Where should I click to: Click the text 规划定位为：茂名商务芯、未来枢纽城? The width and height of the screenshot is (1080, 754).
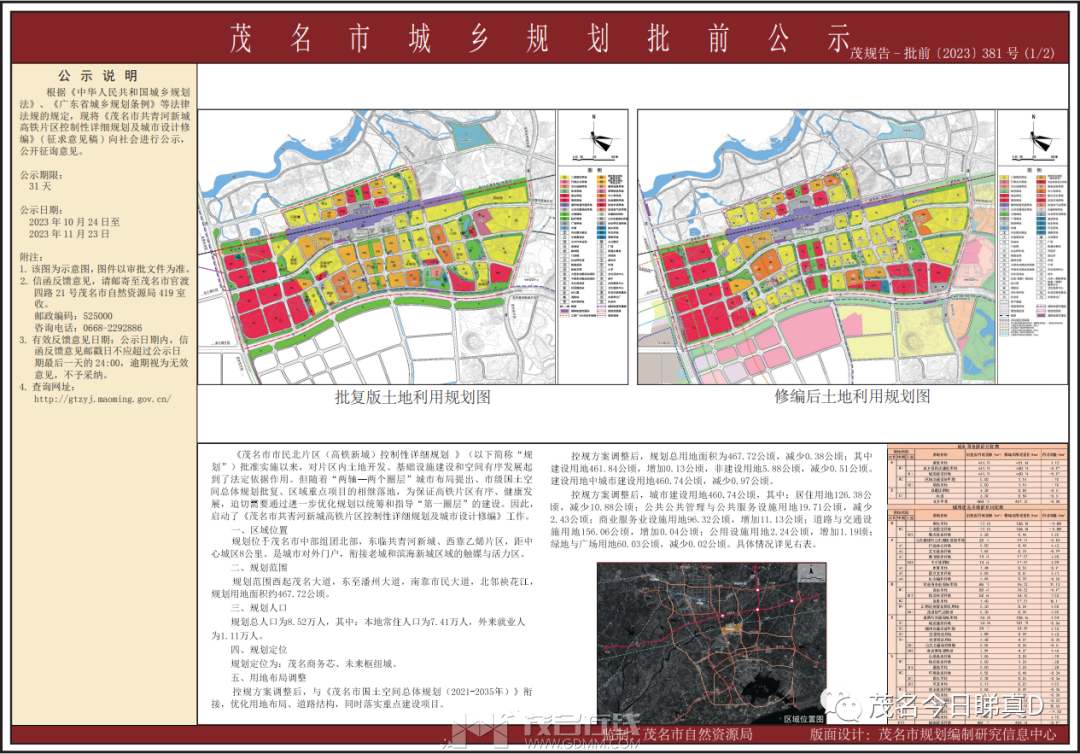click(x=314, y=664)
